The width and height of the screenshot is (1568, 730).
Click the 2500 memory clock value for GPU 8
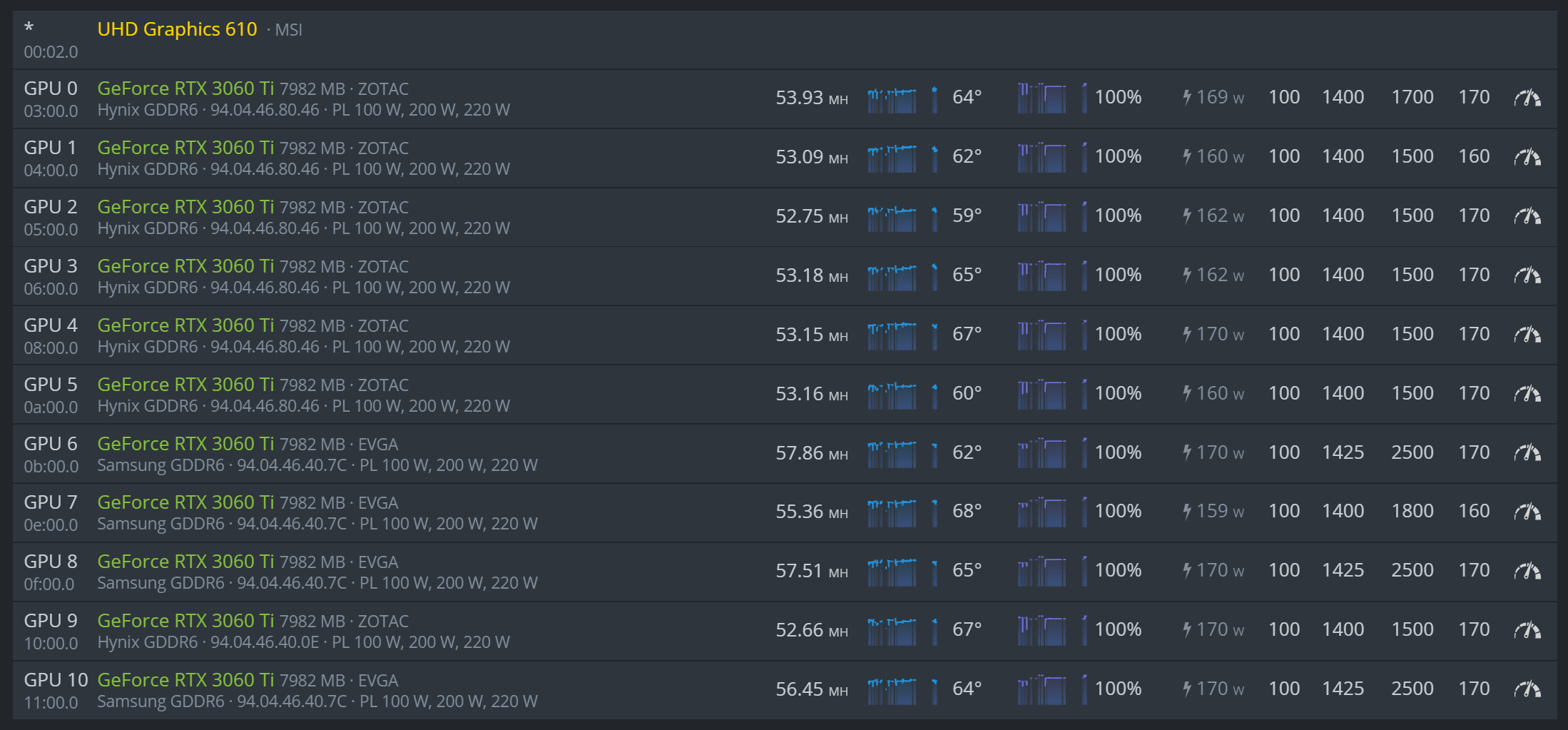(1412, 570)
